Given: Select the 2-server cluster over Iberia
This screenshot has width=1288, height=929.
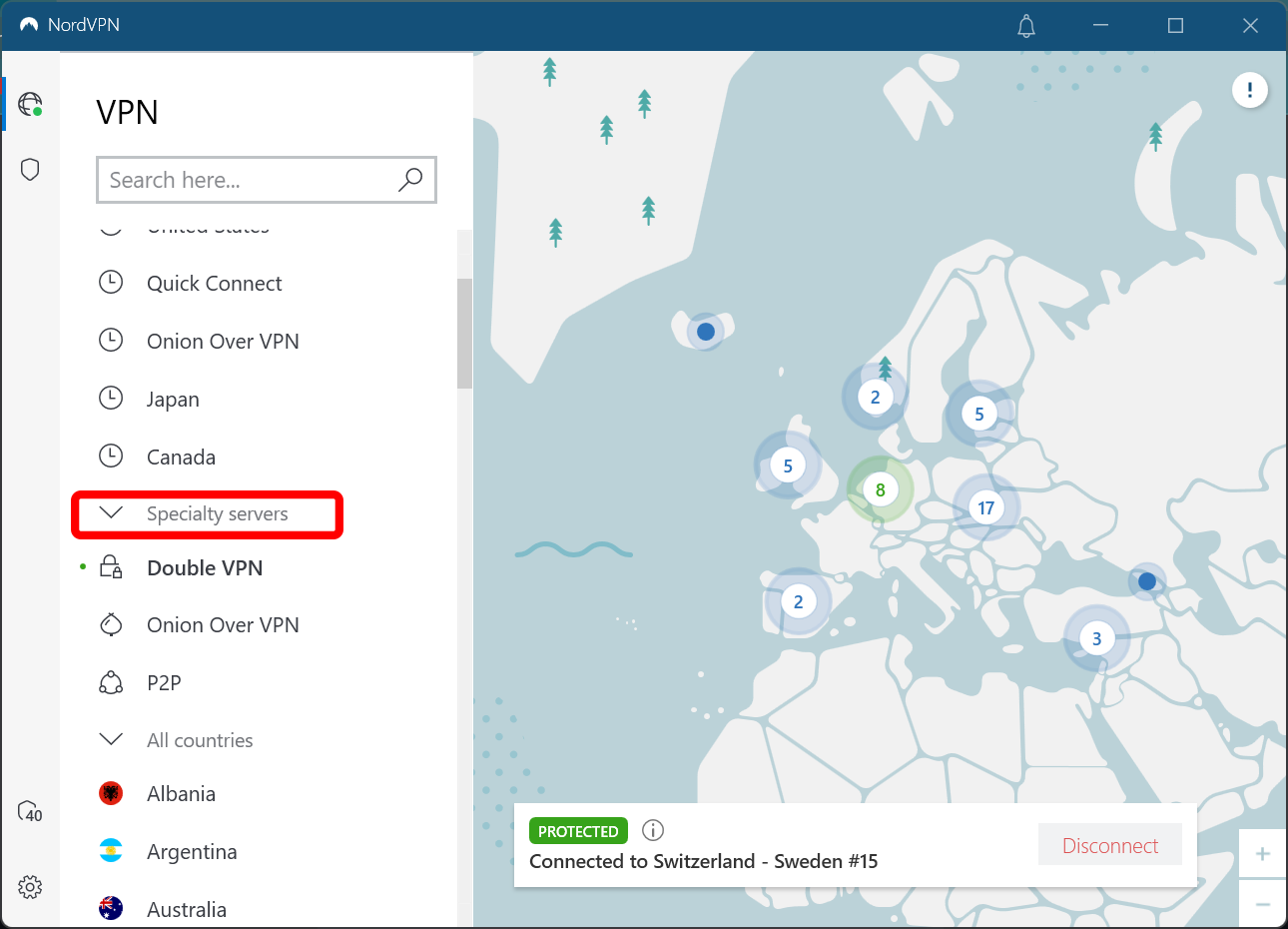Looking at the screenshot, I should 798,601.
